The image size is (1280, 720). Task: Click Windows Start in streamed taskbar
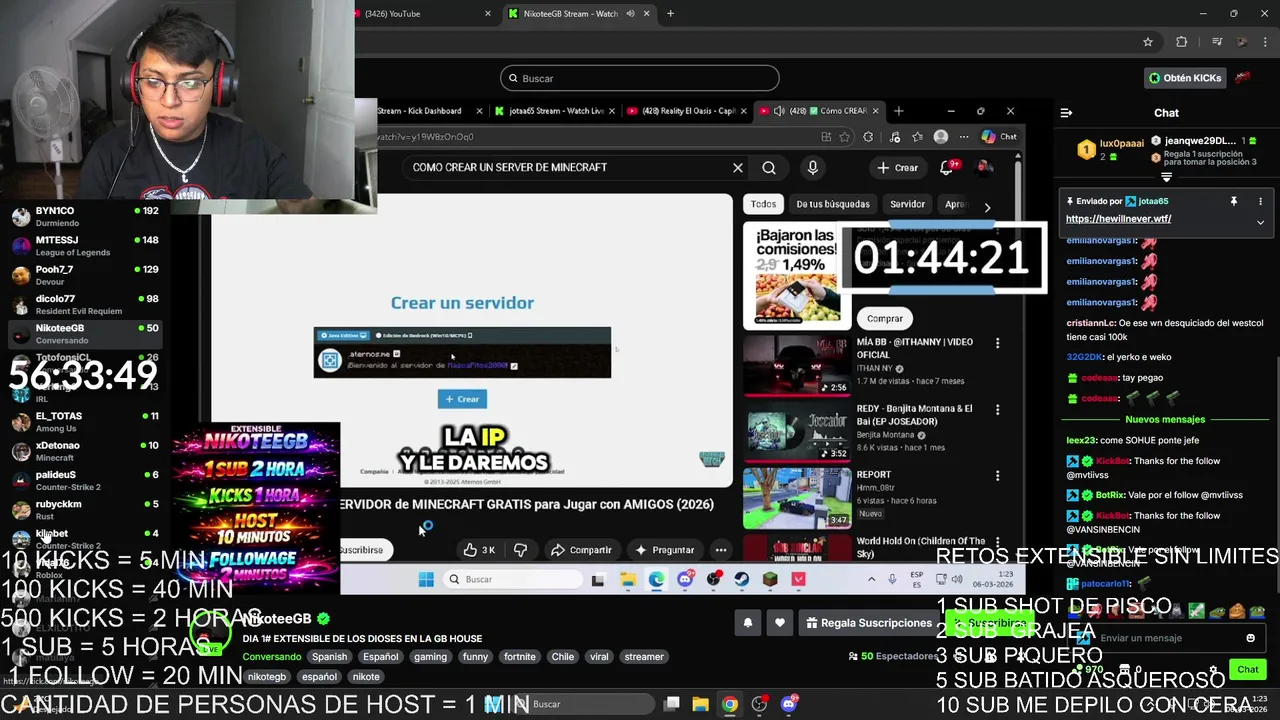(x=426, y=579)
